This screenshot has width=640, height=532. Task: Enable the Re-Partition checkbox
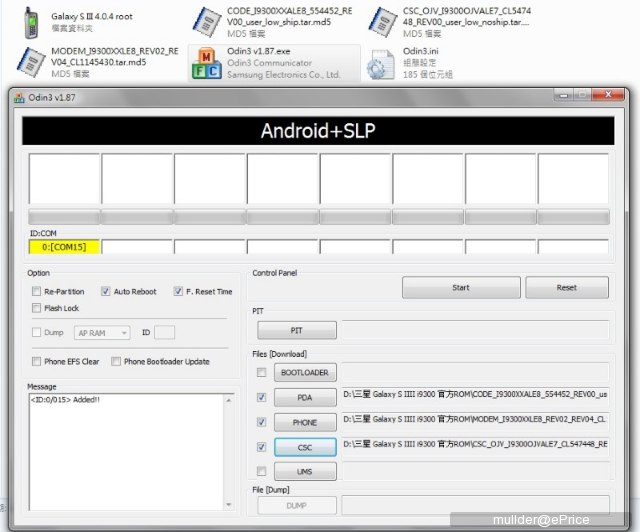pyautogui.click(x=36, y=291)
